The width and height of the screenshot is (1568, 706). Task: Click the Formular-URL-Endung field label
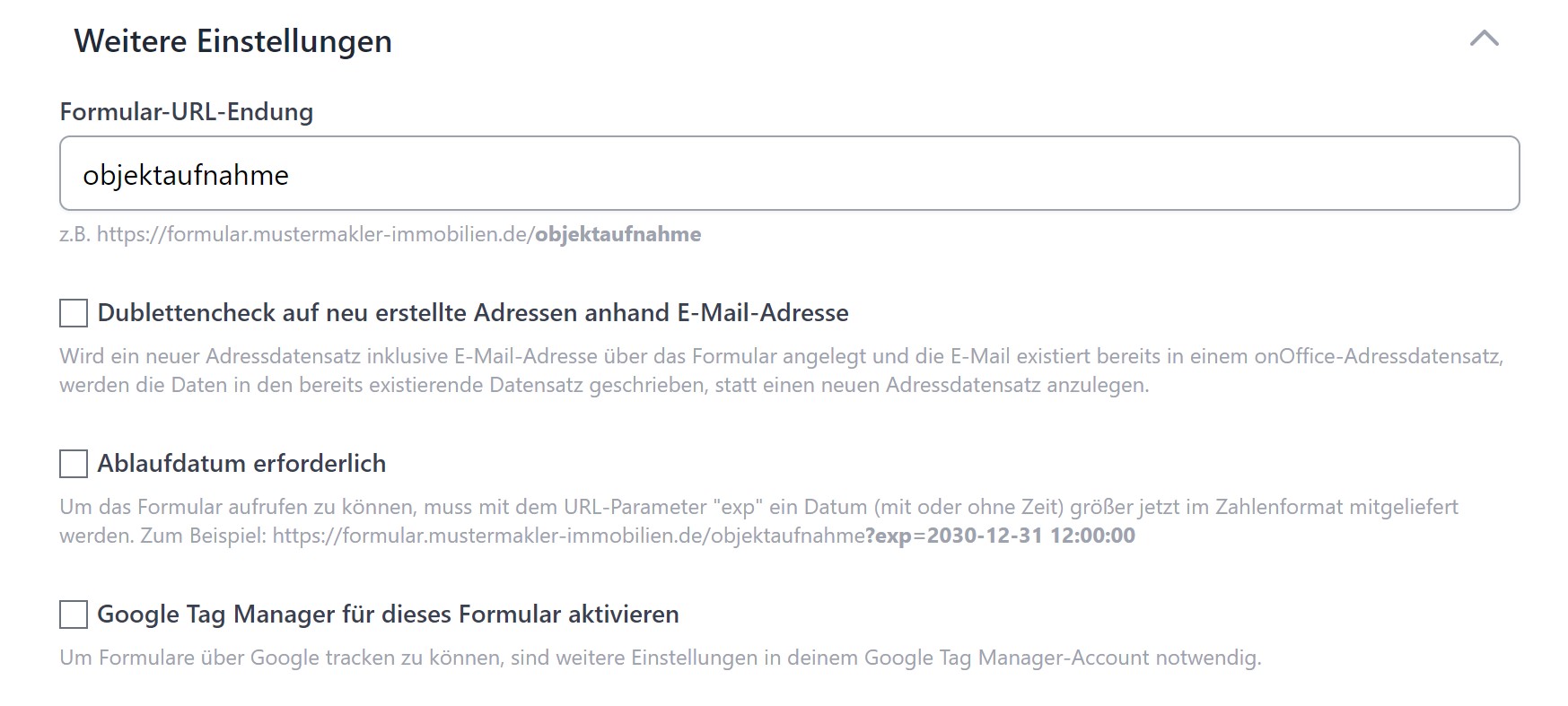pos(186,112)
